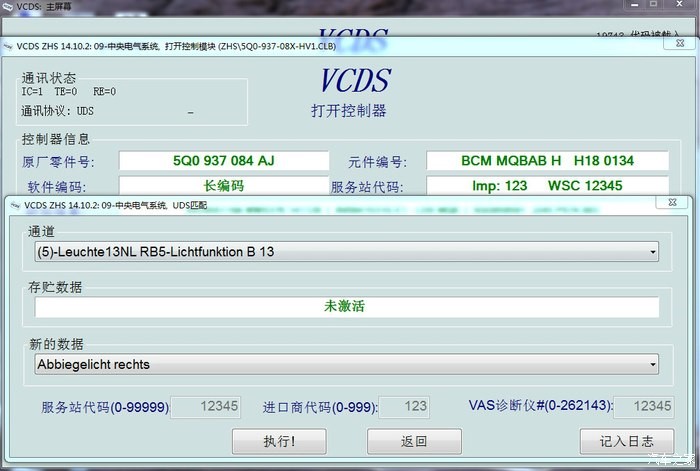Image resolution: width=700 pixels, height=471 pixels.
Task: Click the 通讯协议: UDS text
Action: 58,111
